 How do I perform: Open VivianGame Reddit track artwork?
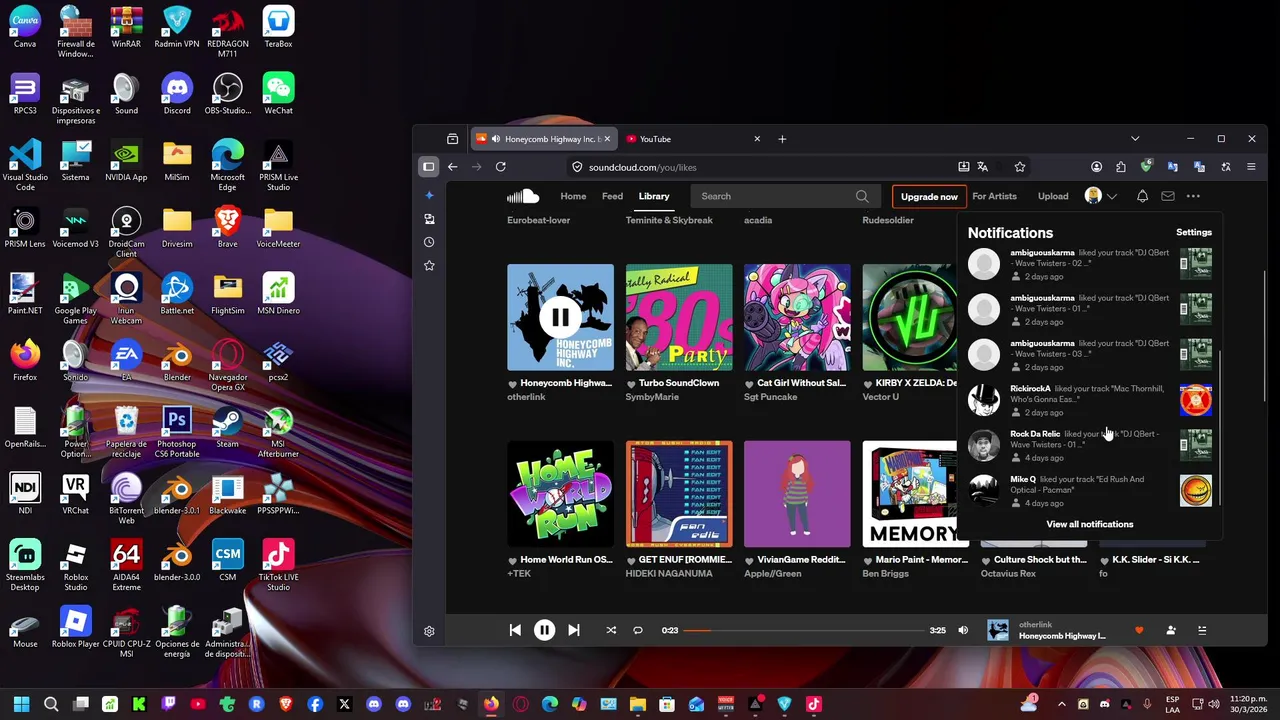(797, 494)
